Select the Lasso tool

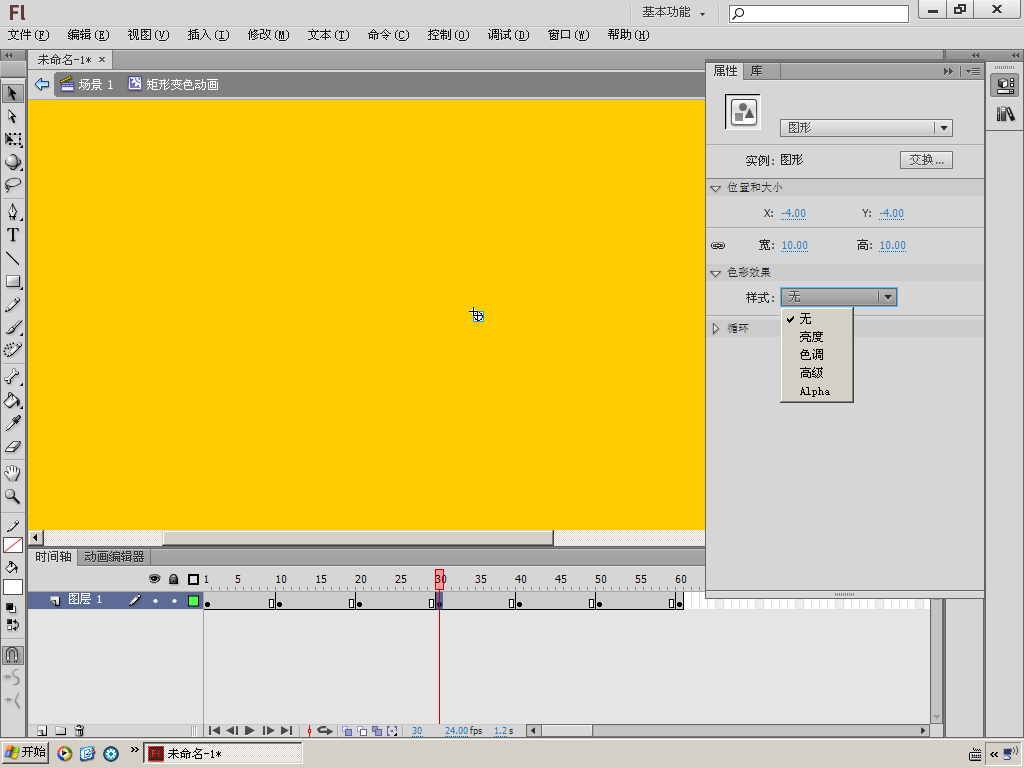click(x=13, y=185)
